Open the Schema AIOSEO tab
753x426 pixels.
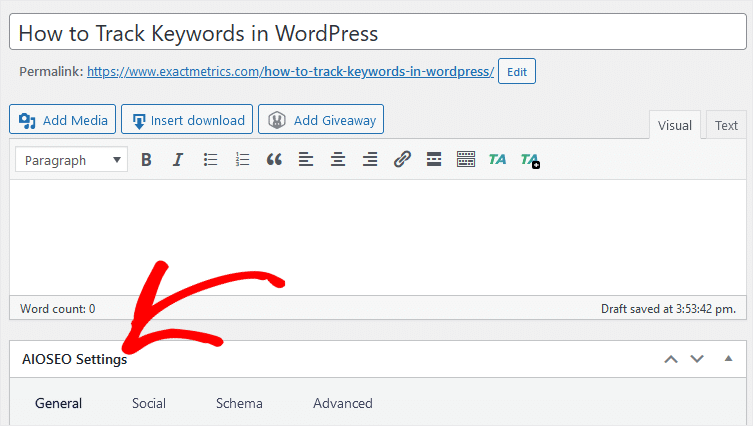click(x=239, y=403)
